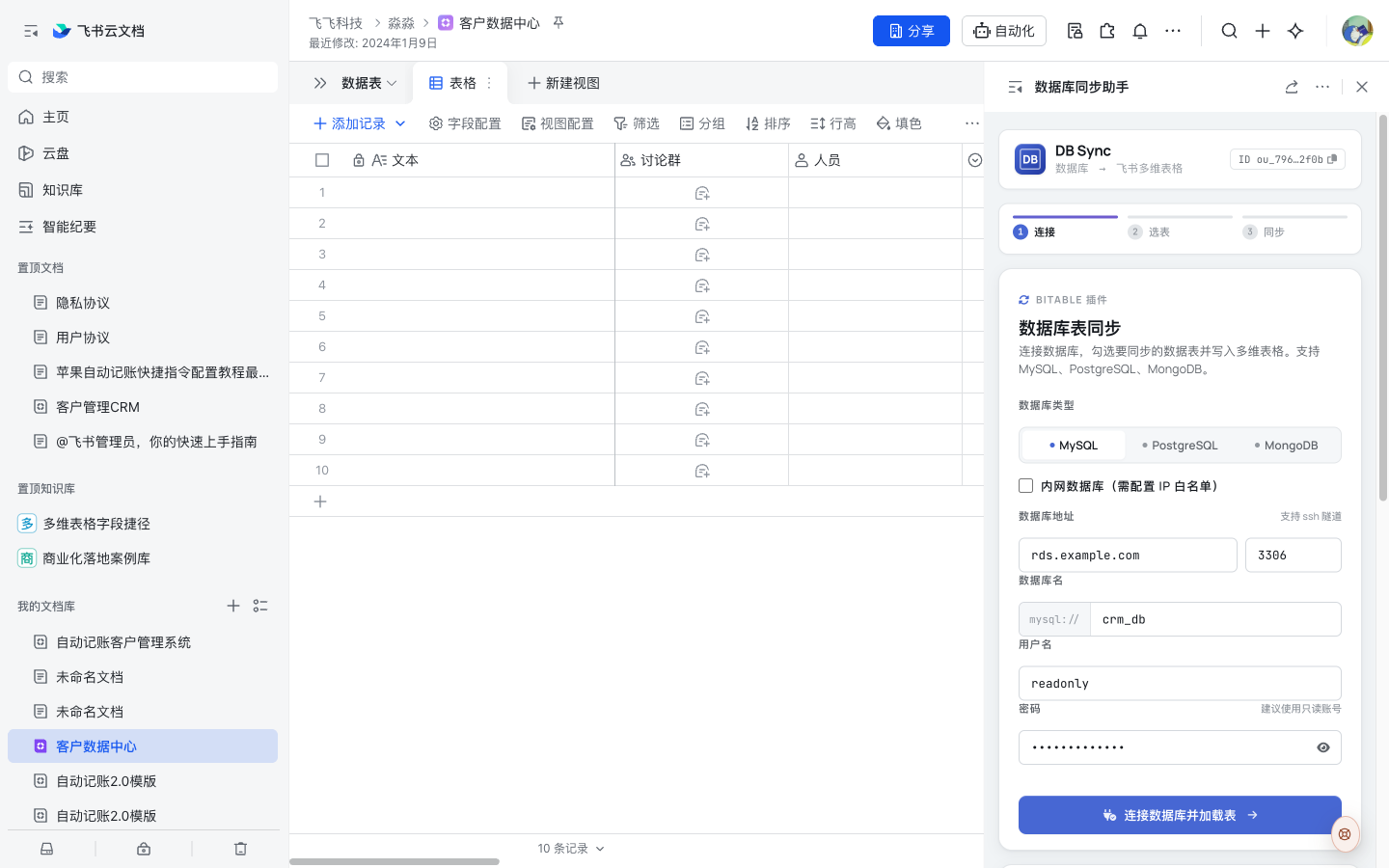The image size is (1389, 868).
Task: Focus the 数据库地址 host input field
Action: (x=1128, y=556)
